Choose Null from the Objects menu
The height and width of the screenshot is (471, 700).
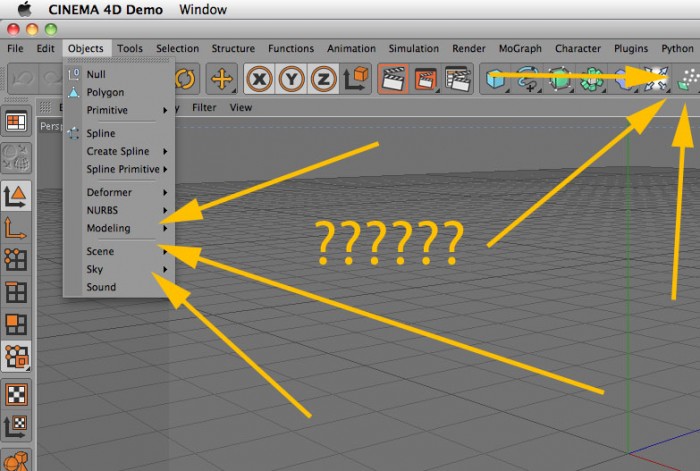[119, 75]
